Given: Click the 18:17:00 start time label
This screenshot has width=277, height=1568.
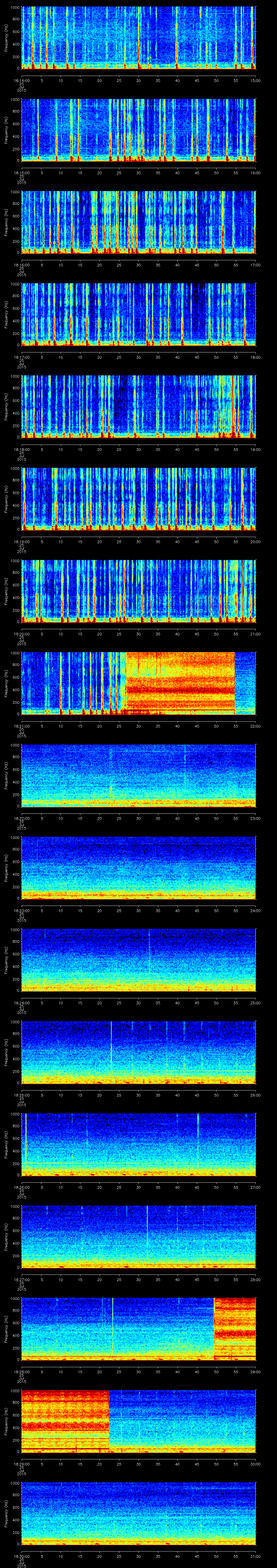Looking at the screenshot, I should point(21,357).
